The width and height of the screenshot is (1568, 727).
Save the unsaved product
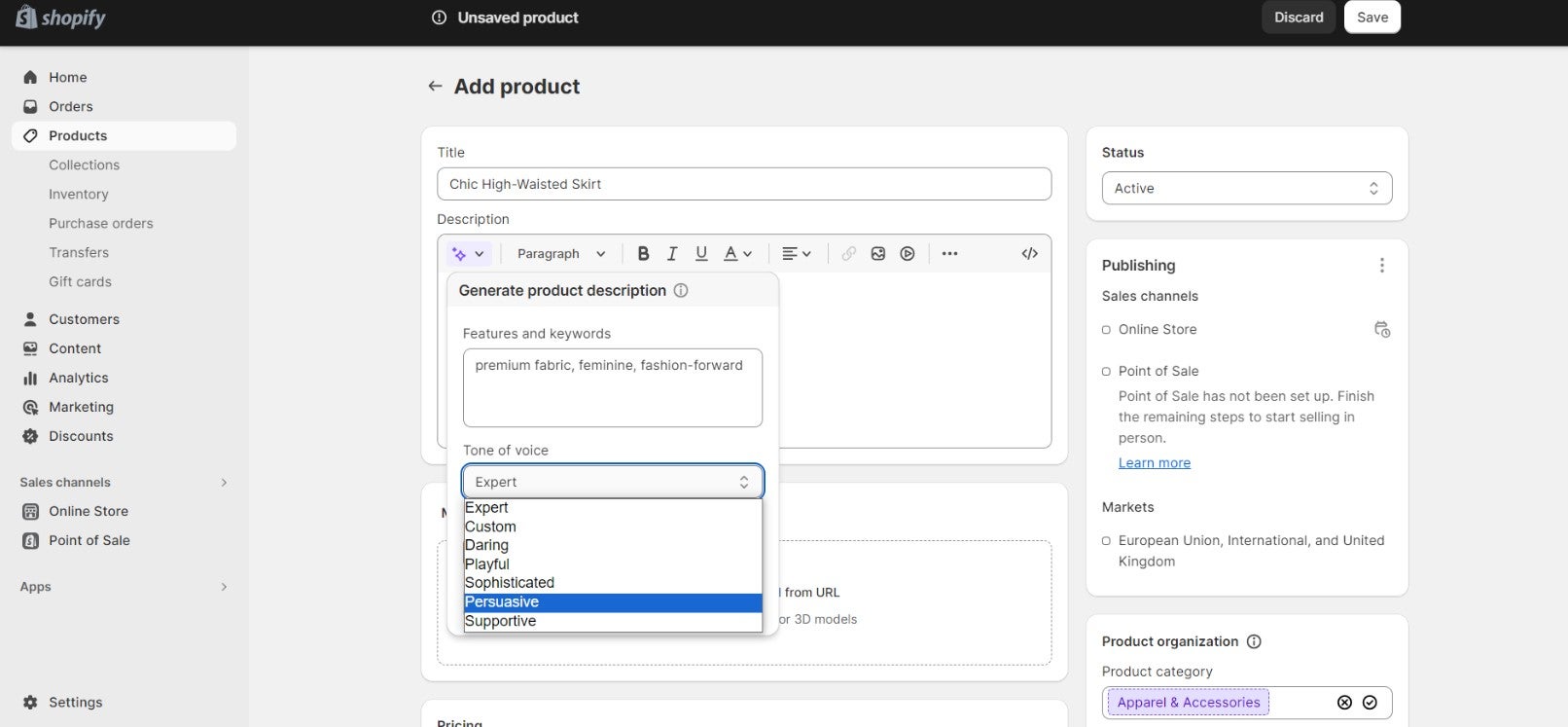1372,18
